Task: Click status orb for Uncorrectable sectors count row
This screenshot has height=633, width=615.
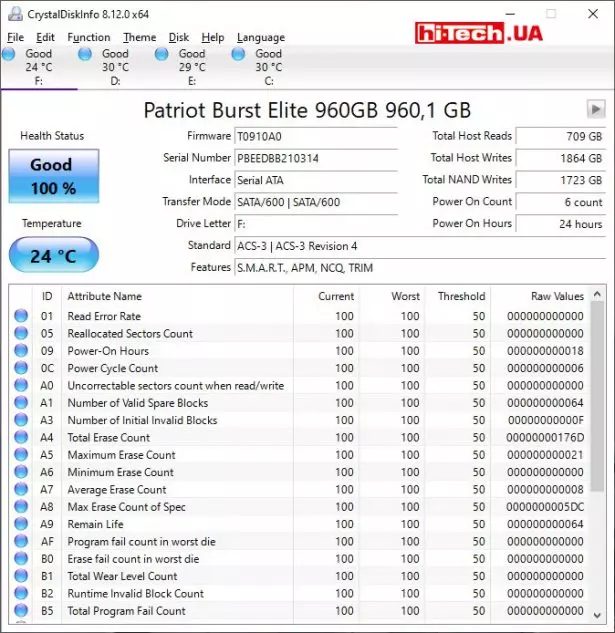Action: [21, 385]
